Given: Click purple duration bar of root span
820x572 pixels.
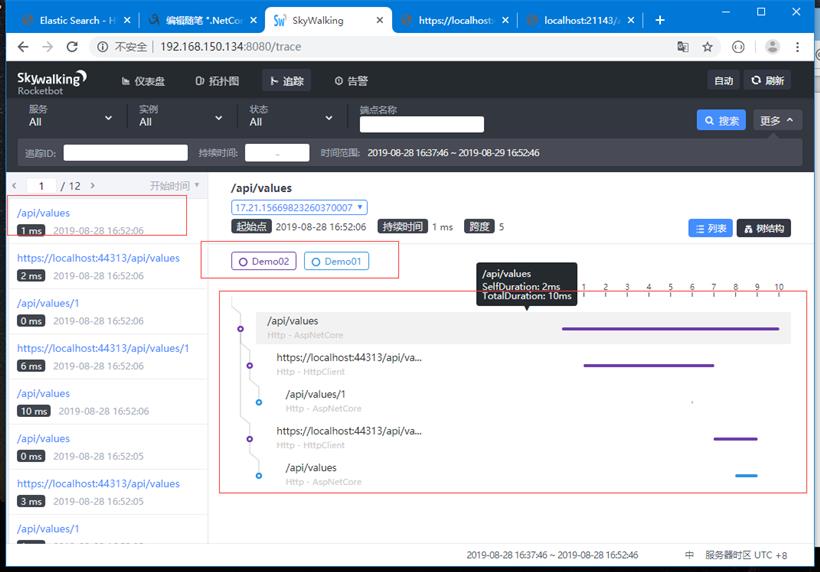Looking at the screenshot, I should (x=670, y=329).
